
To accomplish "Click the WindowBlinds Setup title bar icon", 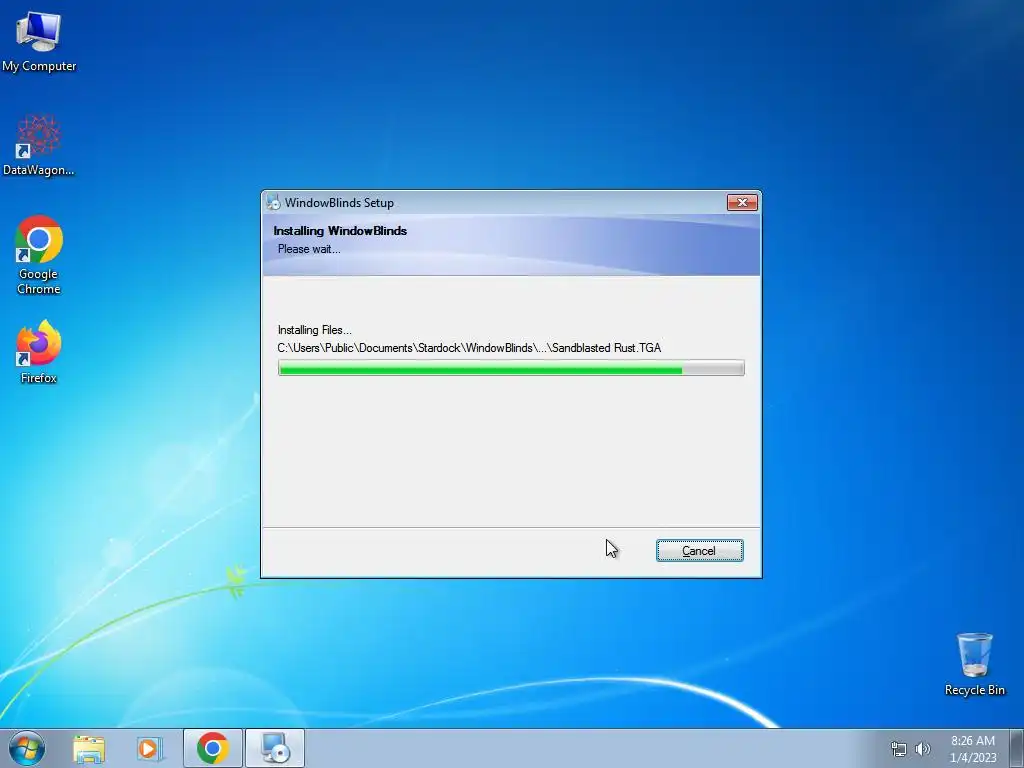I will (273, 202).
